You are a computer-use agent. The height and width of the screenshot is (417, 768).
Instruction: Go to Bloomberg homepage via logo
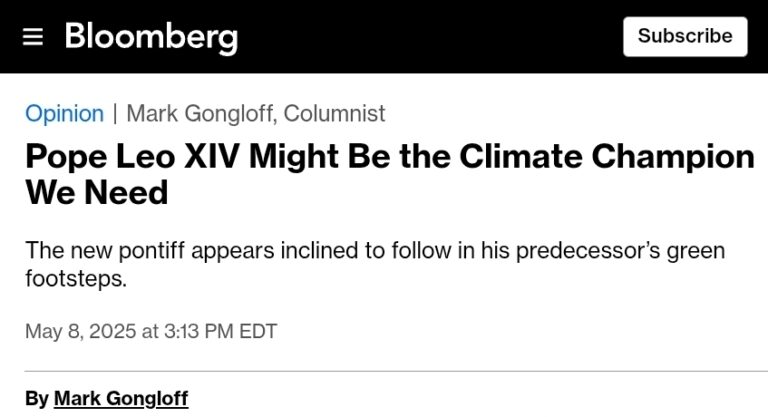151,37
